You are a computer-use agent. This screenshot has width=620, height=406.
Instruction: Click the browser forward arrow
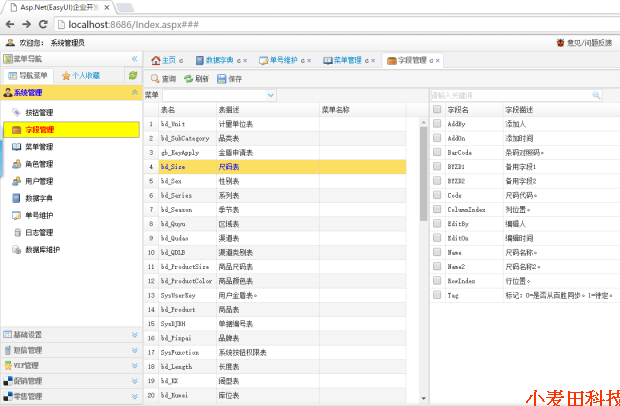point(26,25)
